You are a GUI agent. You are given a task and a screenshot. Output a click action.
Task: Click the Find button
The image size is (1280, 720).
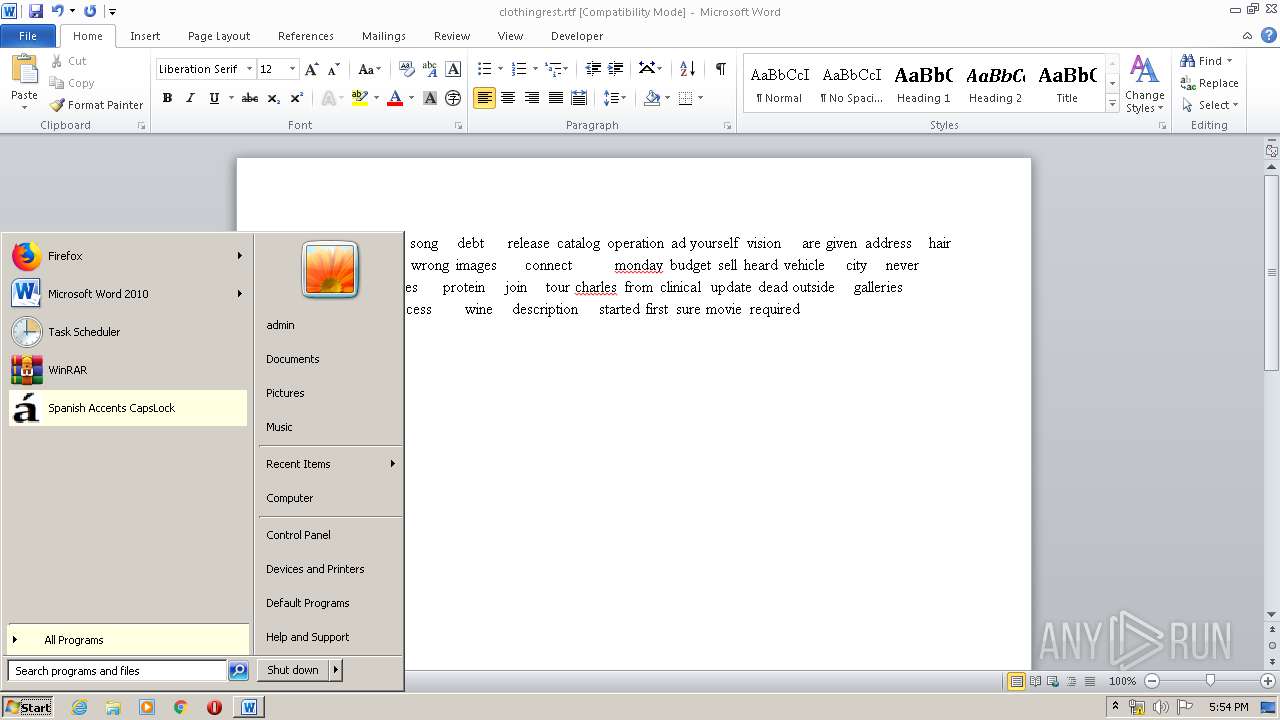tap(1207, 61)
